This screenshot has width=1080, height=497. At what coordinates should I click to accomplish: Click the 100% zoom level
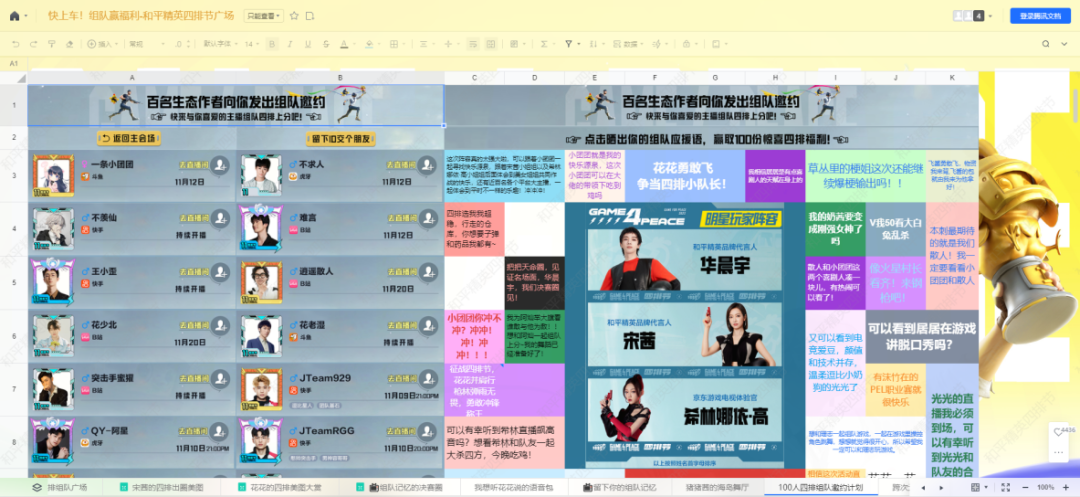coord(1046,487)
